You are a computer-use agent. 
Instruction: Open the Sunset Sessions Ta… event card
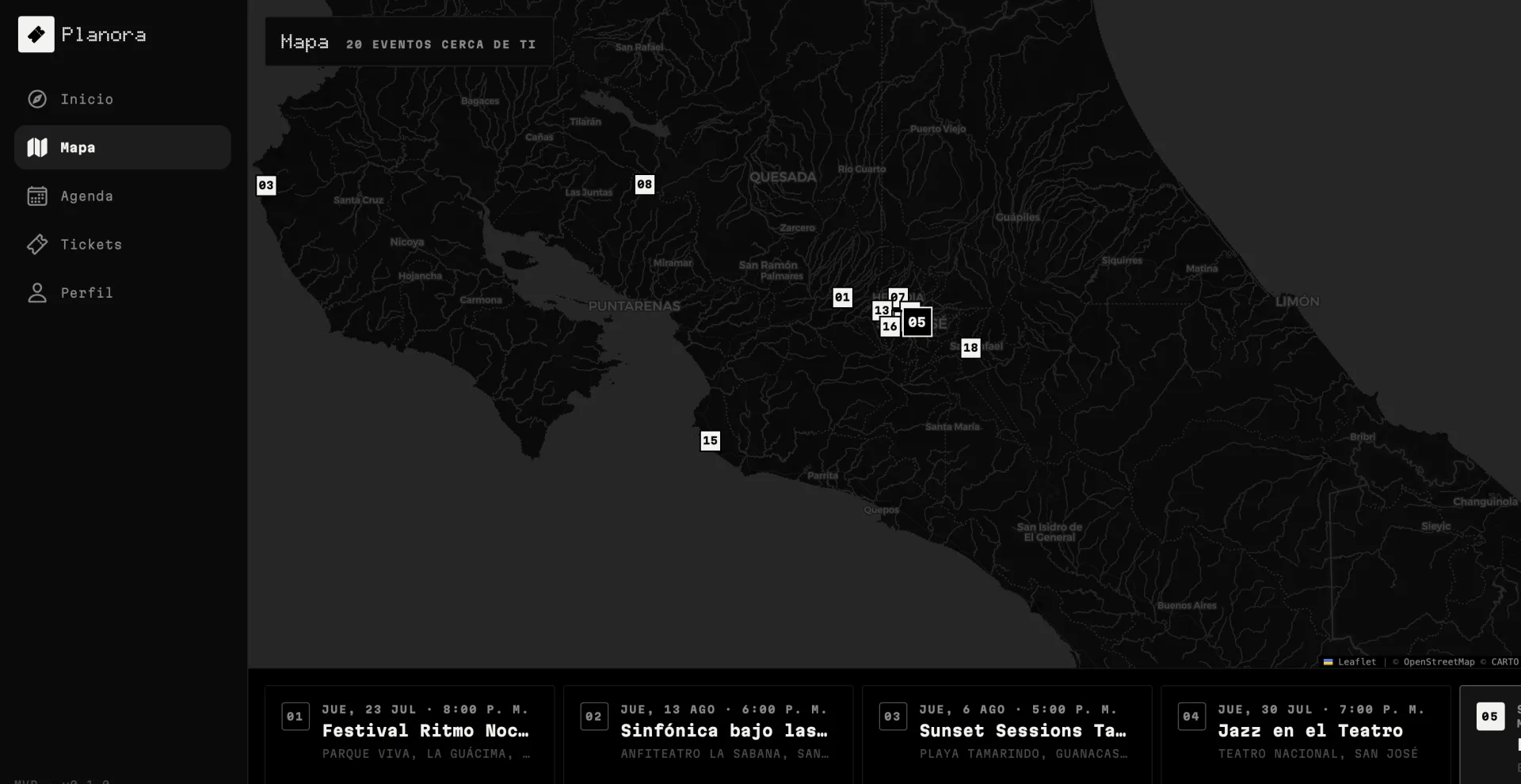tap(1007, 734)
